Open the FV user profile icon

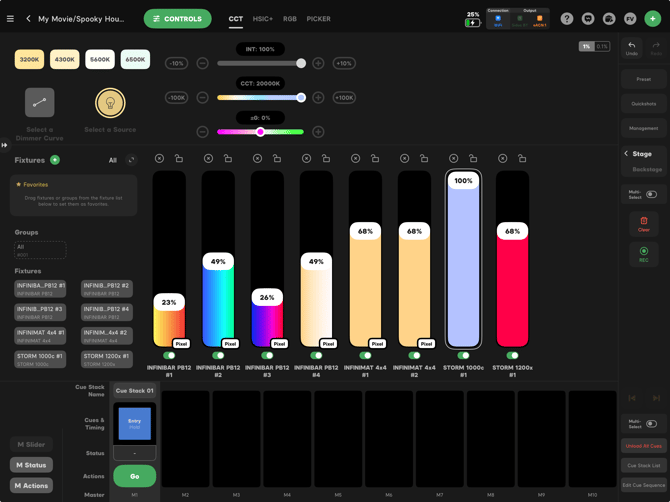(630, 19)
